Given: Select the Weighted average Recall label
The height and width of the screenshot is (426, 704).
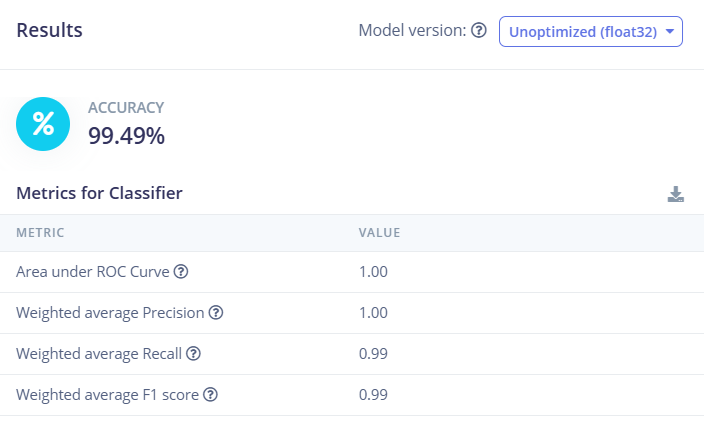Looking at the screenshot, I should click(x=99, y=354).
